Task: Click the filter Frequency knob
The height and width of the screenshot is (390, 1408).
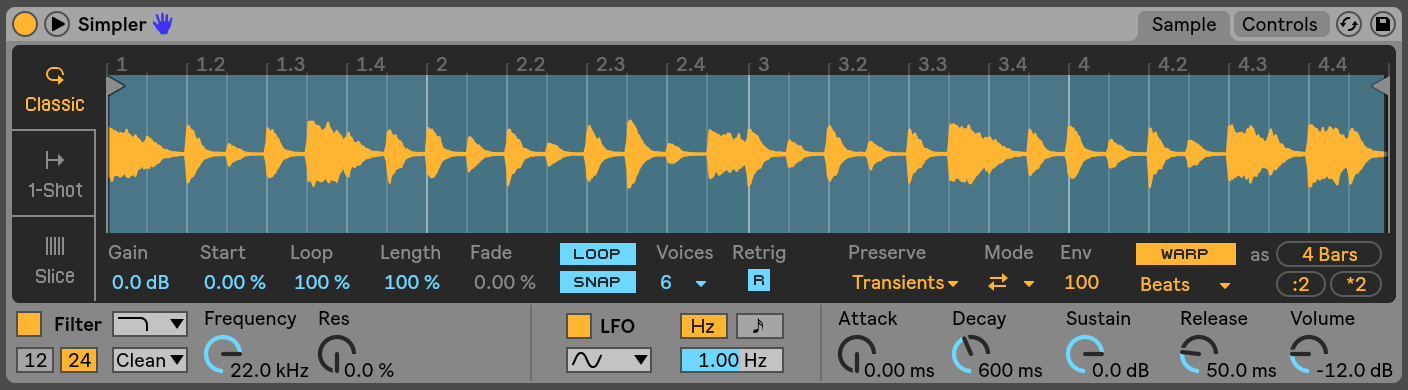Action: [x=223, y=354]
